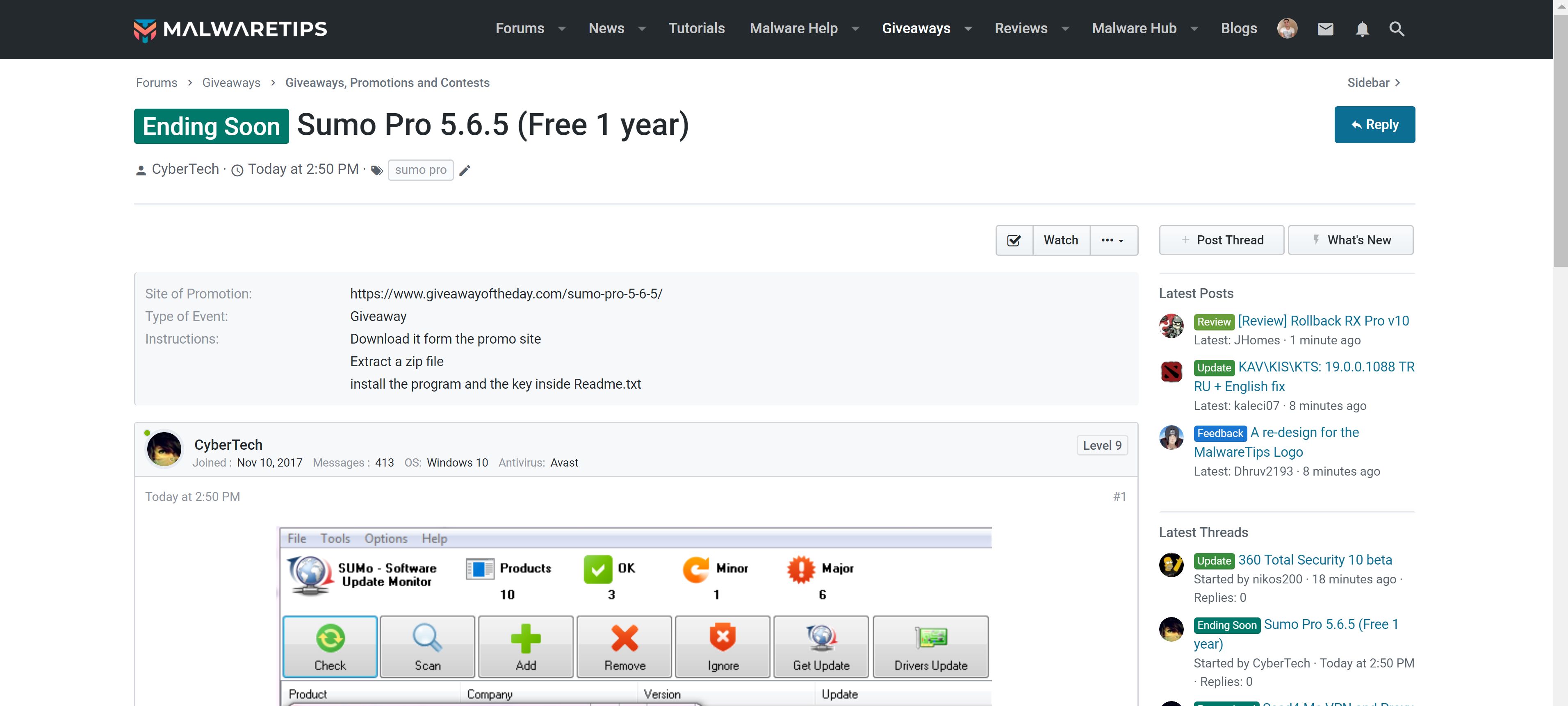The image size is (1568, 706).
Task: Click the user profile avatar in navbar
Action: [x=1287, y=29]
